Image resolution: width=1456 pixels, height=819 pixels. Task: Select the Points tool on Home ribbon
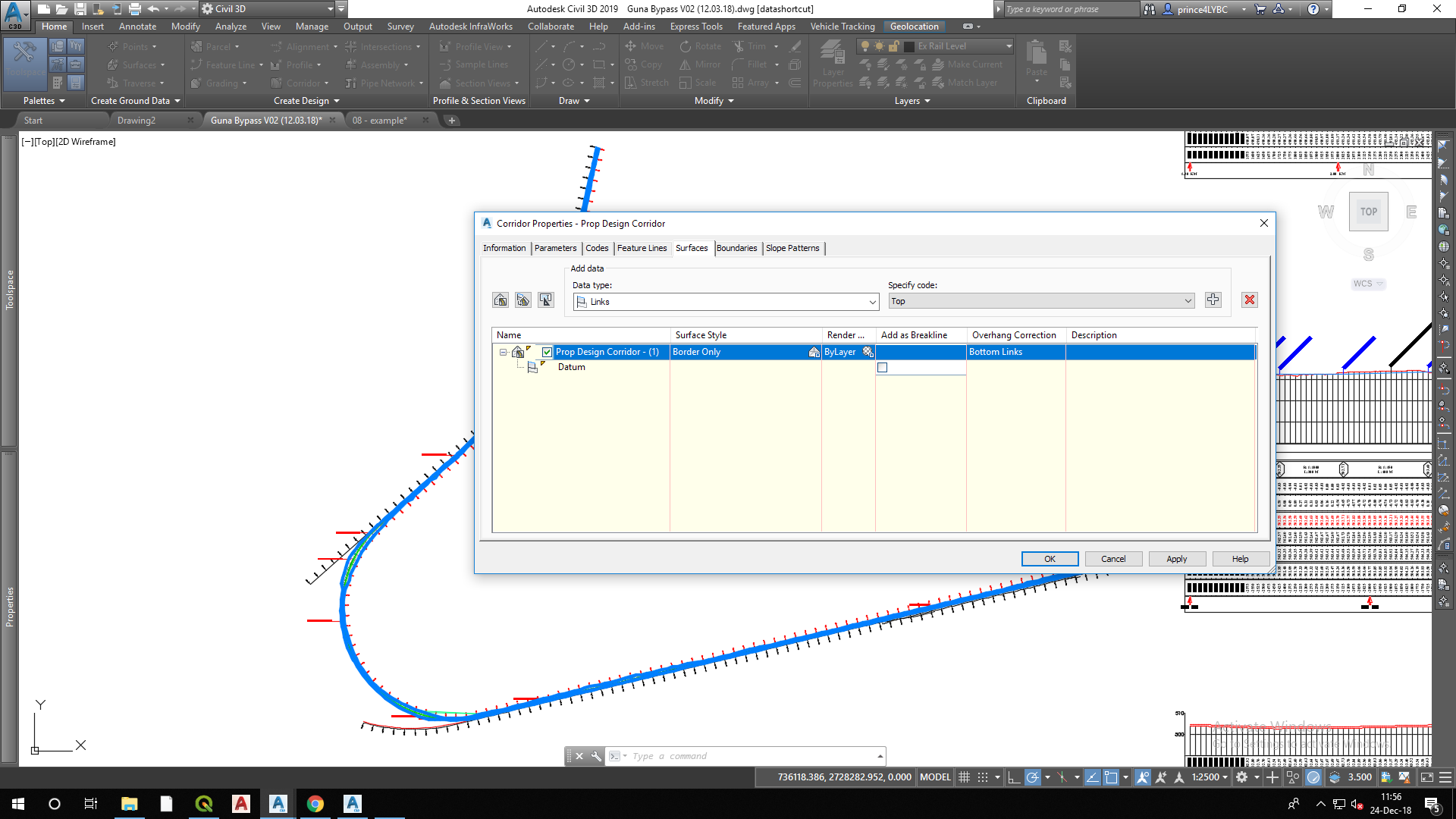(x=133, y=46)
